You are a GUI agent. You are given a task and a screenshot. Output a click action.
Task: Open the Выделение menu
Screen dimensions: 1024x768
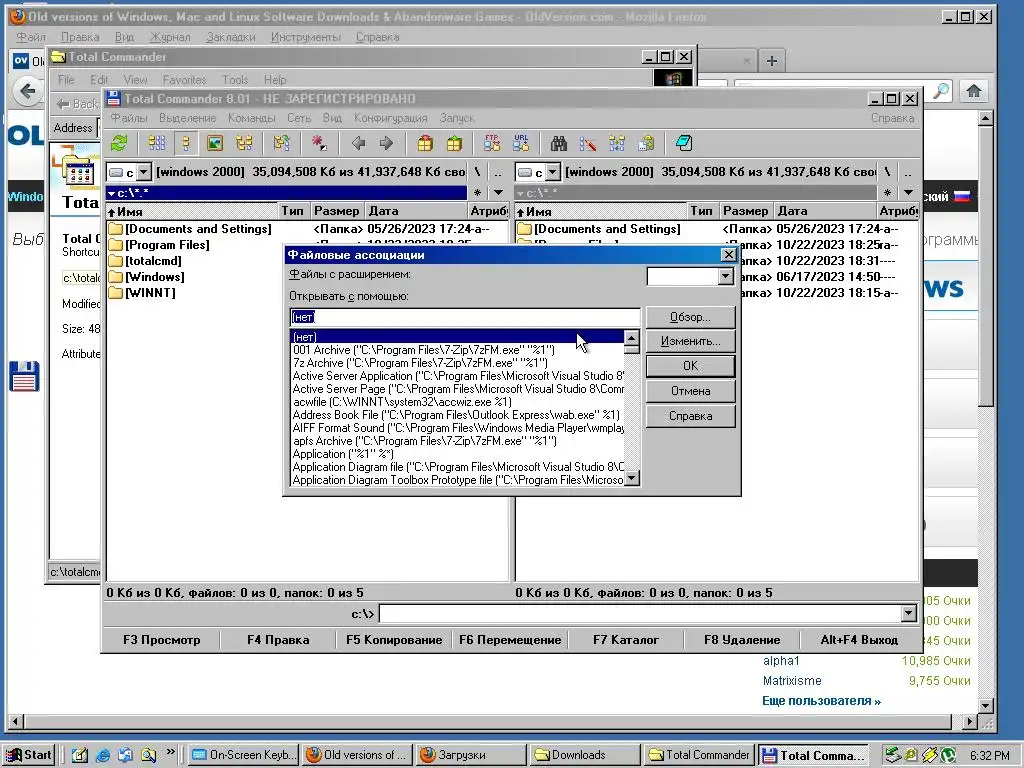187,118
